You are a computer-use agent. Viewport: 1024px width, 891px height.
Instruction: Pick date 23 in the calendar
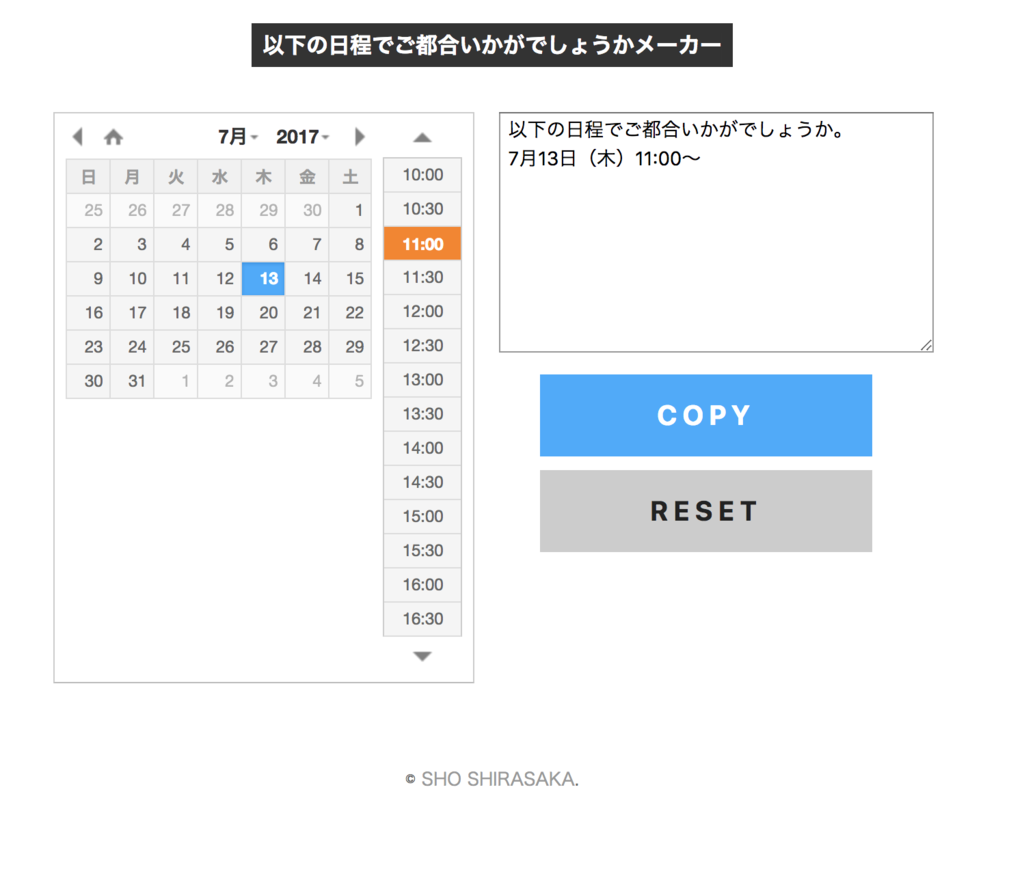[x=88, y=347]
